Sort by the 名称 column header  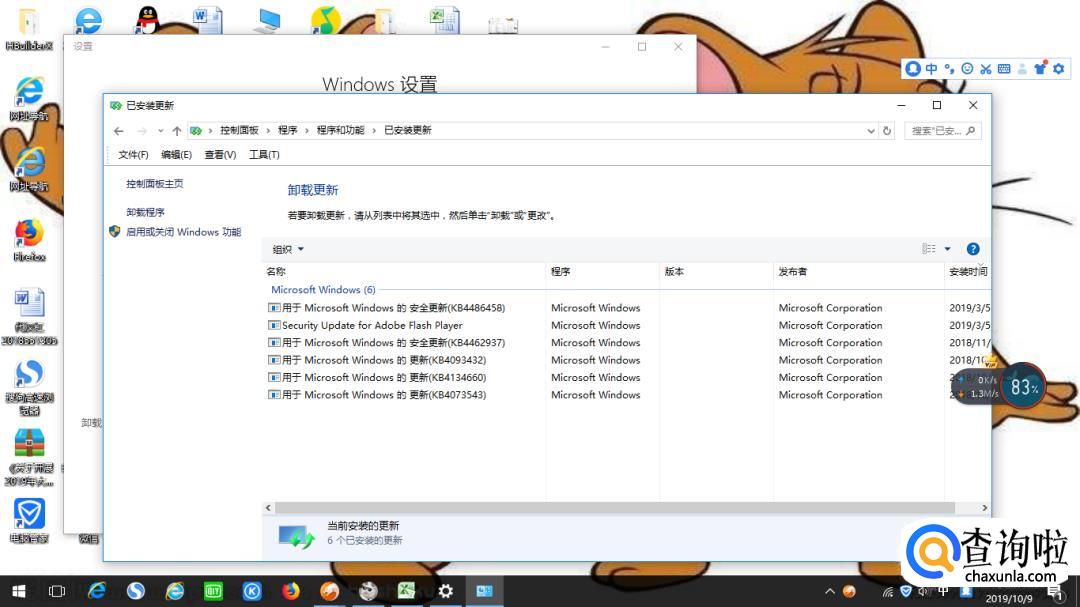pyautogui.click(x=405, y=271)
